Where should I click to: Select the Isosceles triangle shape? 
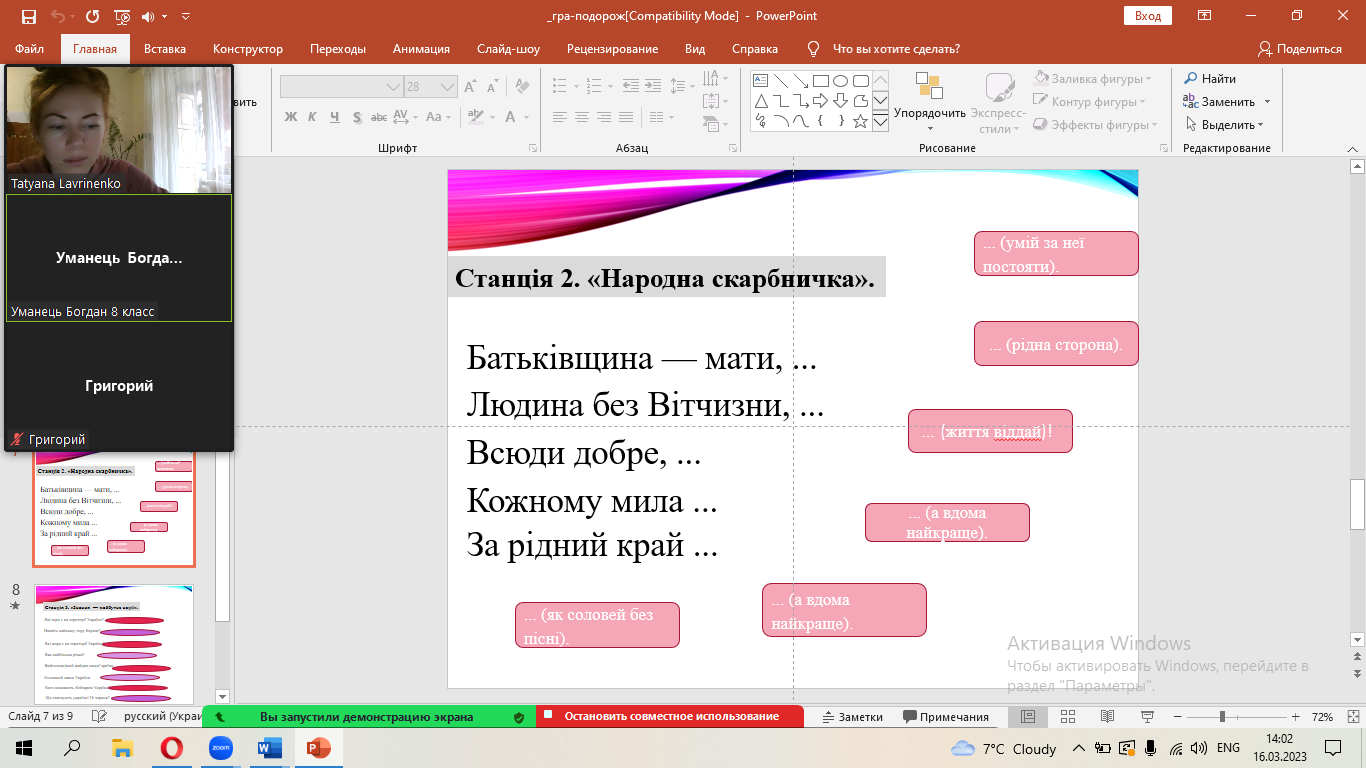tap(761, 101)
